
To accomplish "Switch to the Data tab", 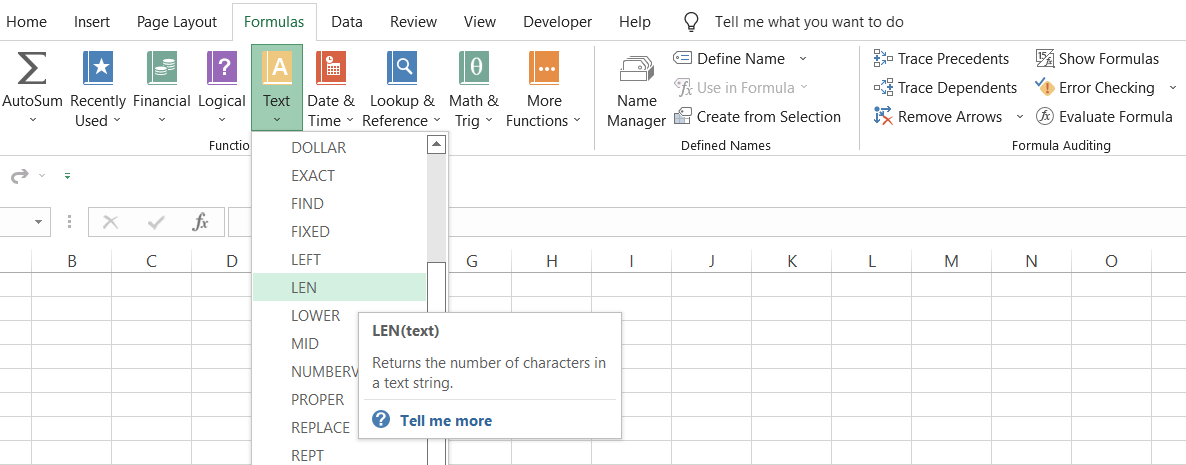I will tap(347, 22).
